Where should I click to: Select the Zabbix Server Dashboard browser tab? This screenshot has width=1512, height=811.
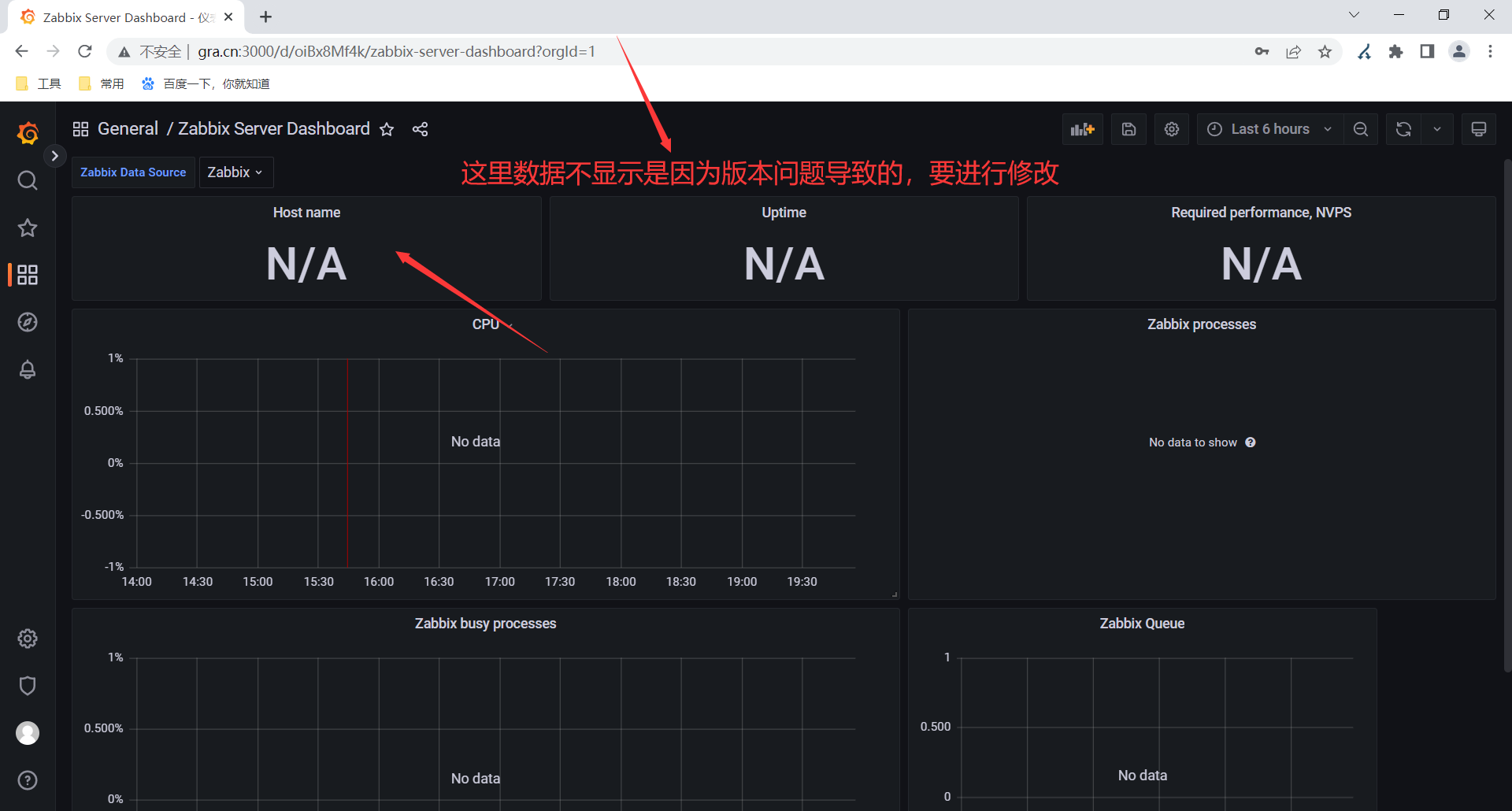[x=126, y=17]
